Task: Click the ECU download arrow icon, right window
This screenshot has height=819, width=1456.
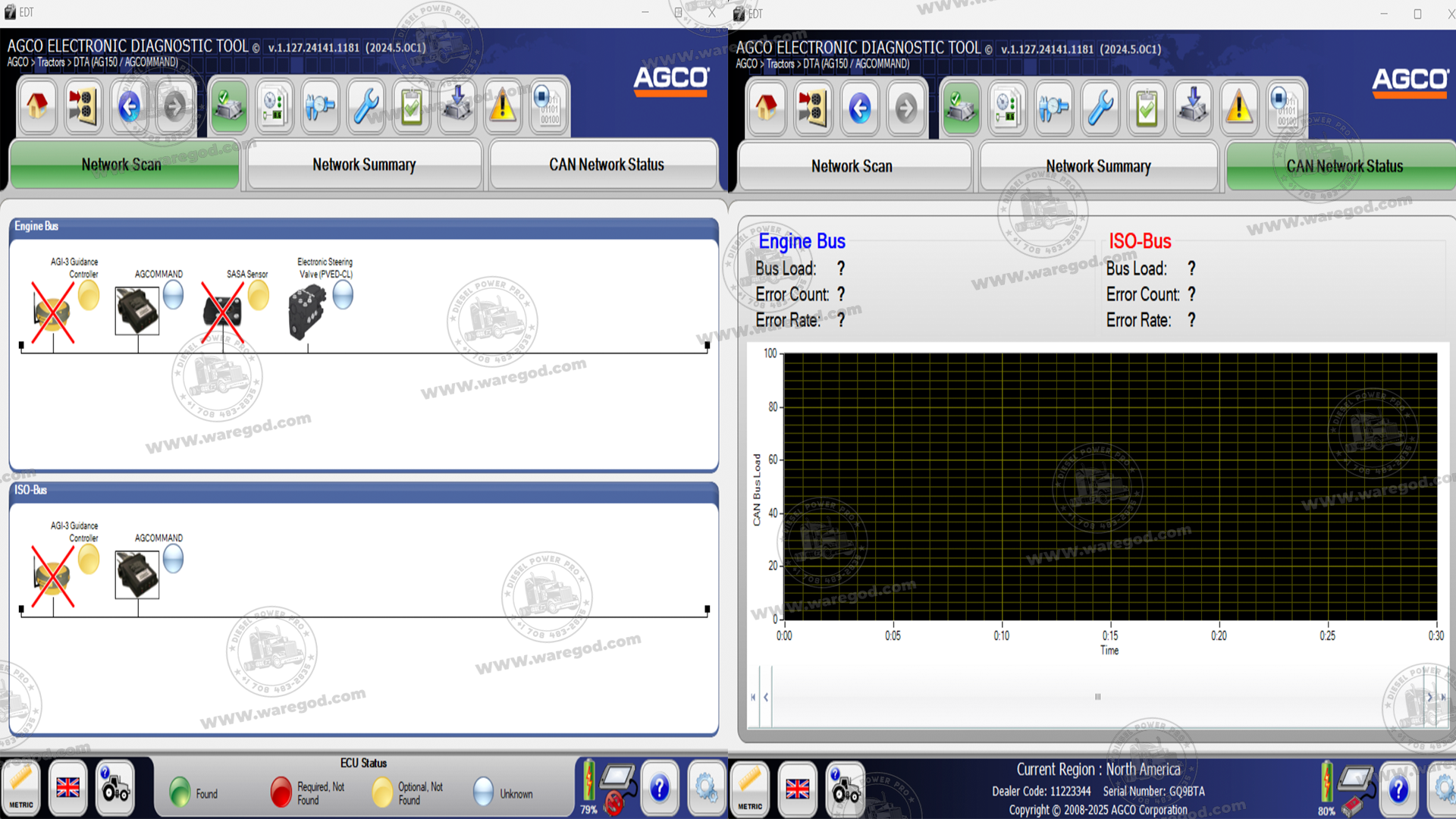Action: tap(1193, 108)
